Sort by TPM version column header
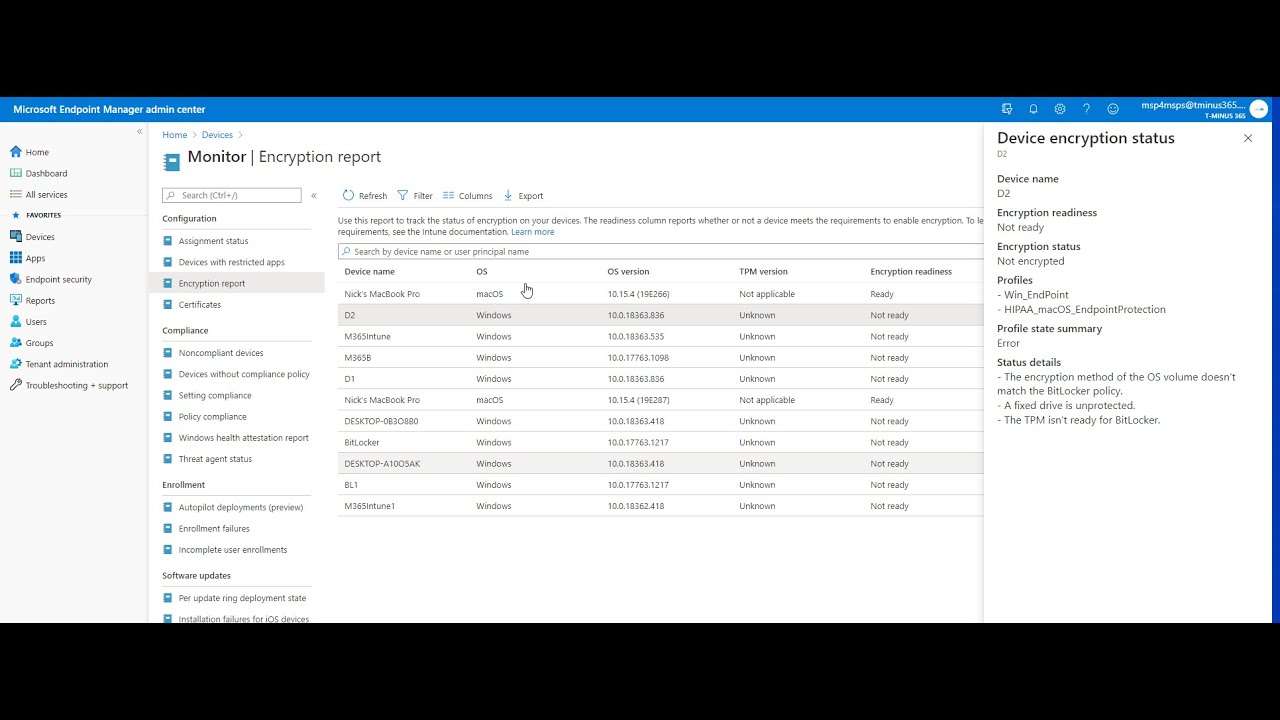Image resolution: width=1280 pixels, height=720 pixels. point(763,272)
